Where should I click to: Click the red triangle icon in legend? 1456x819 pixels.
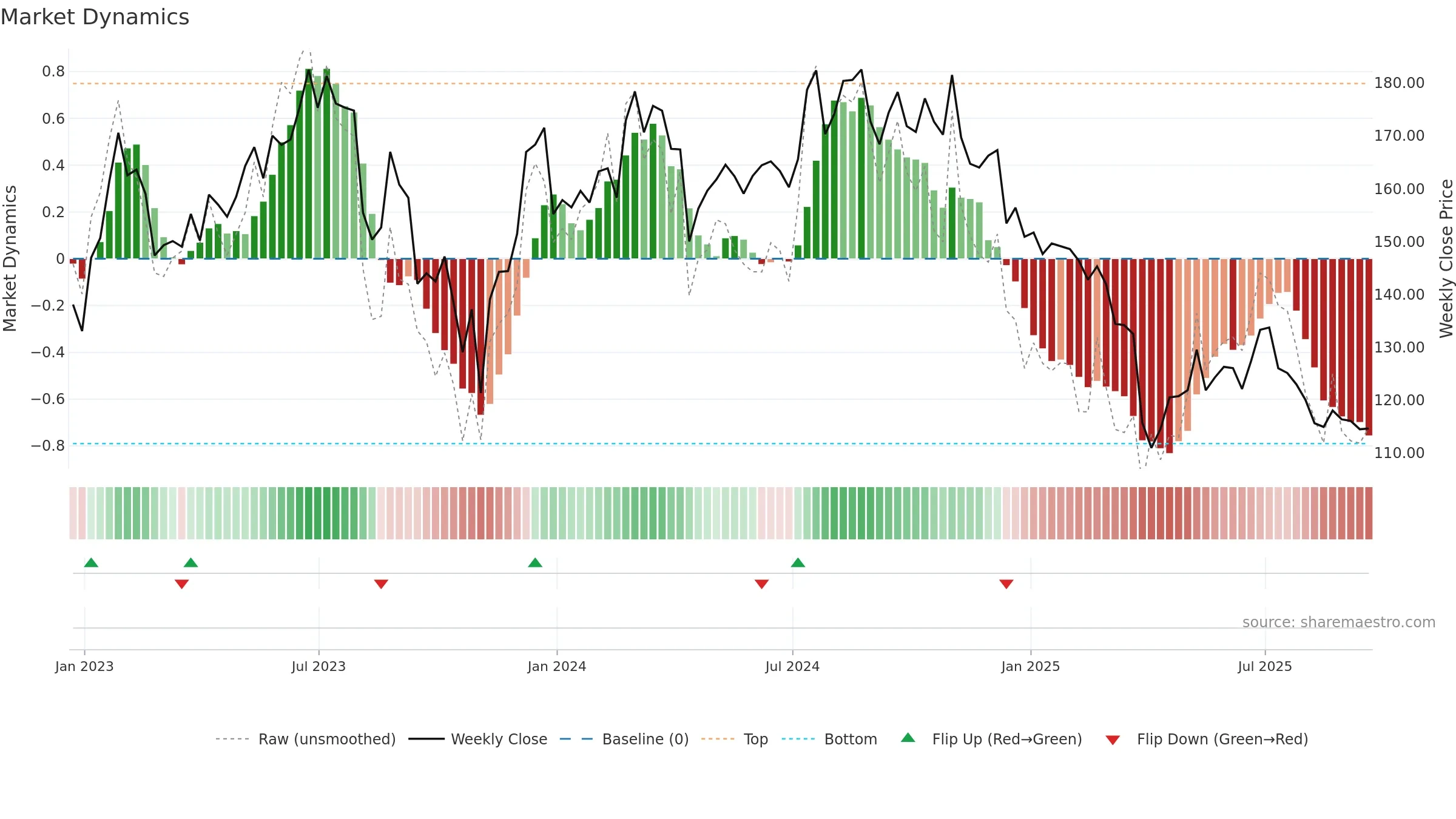point(1113,740)
